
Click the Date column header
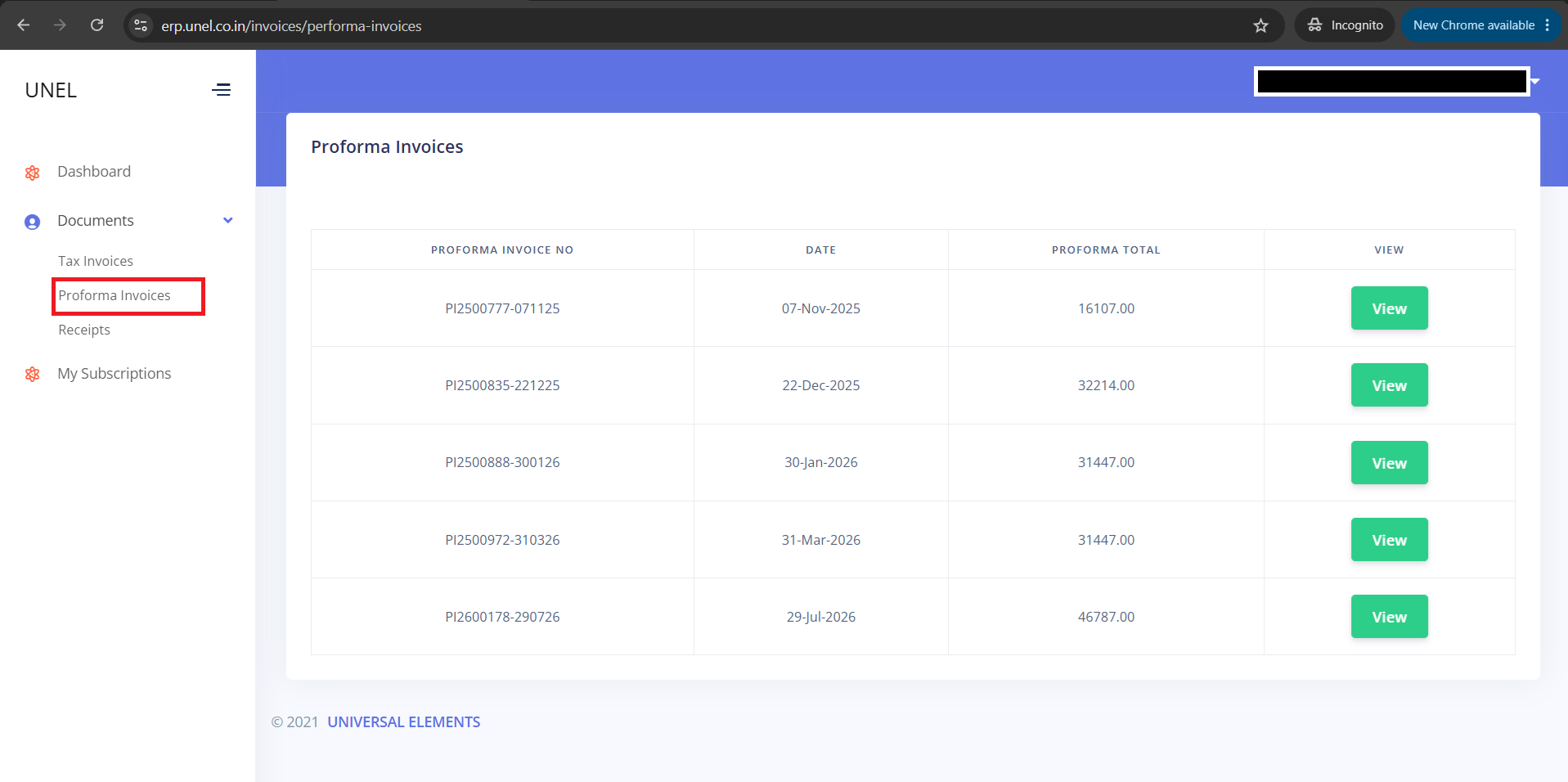[x=821, y=250]
